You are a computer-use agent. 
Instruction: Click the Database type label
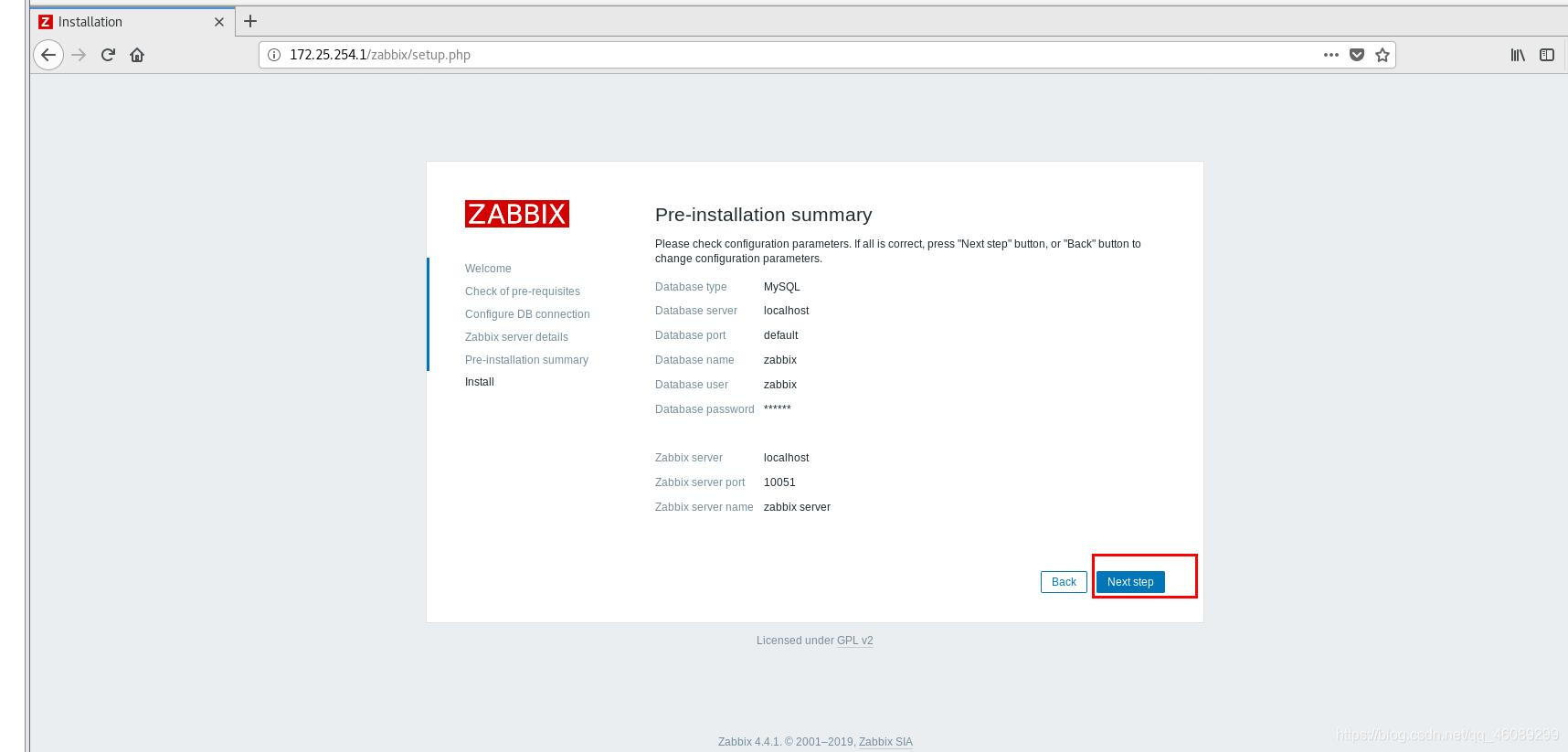[x=691, y=287]
